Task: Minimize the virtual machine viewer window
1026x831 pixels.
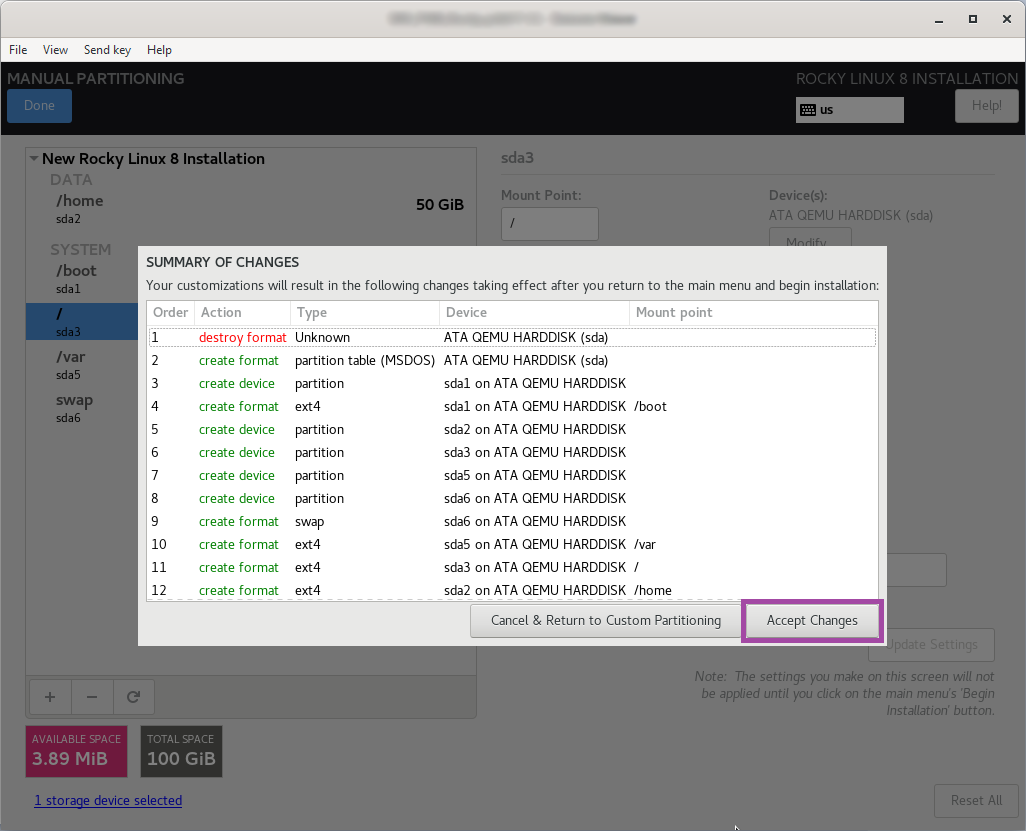Action: click(939, 20)
